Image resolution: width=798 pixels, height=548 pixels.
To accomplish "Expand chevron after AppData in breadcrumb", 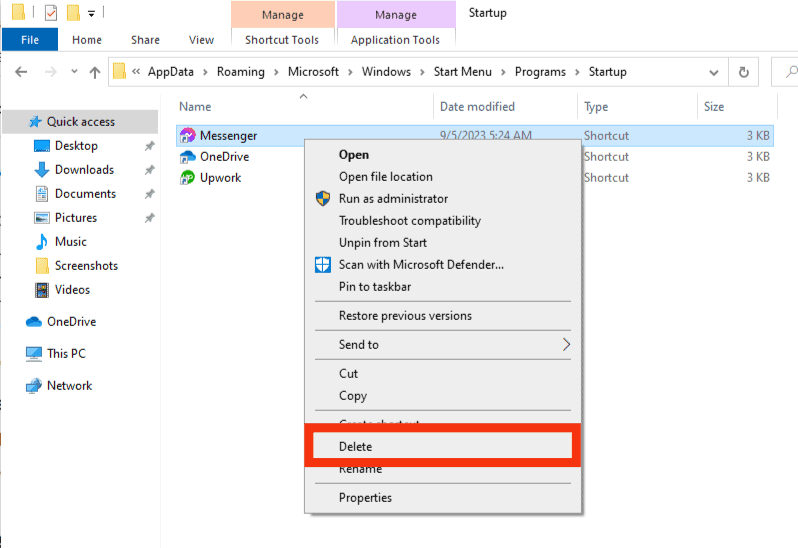I will pyautogui.click(x=205, y=72).
